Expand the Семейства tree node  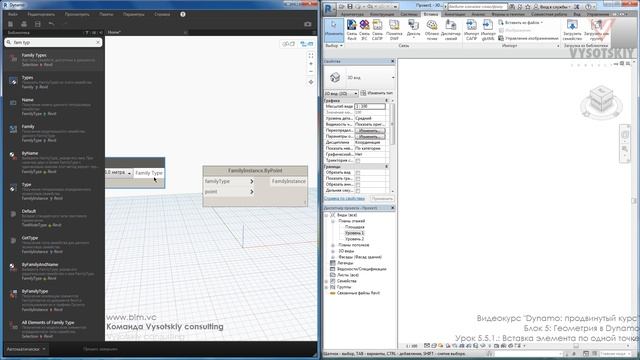click(327, 281)
